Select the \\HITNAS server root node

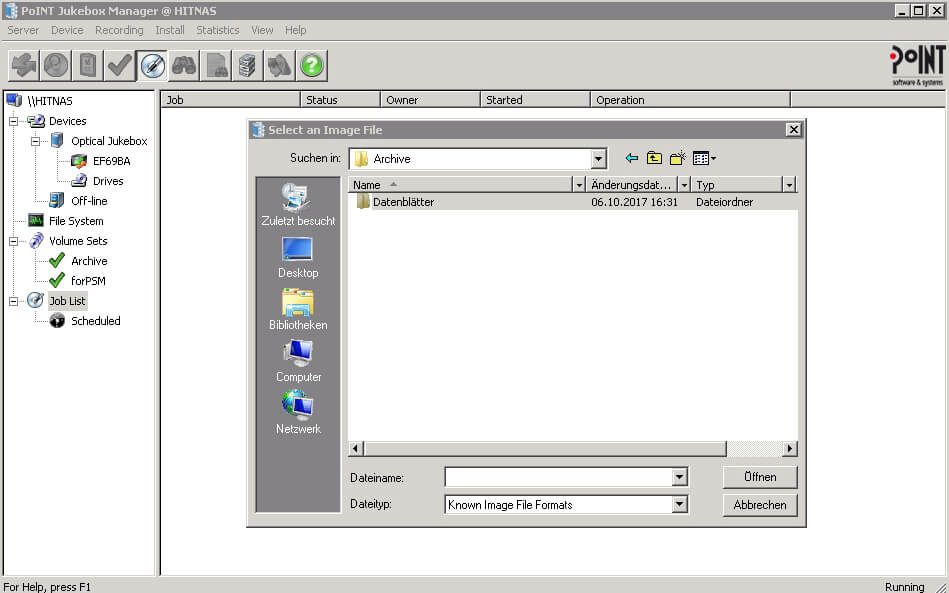tap(50, 101)
